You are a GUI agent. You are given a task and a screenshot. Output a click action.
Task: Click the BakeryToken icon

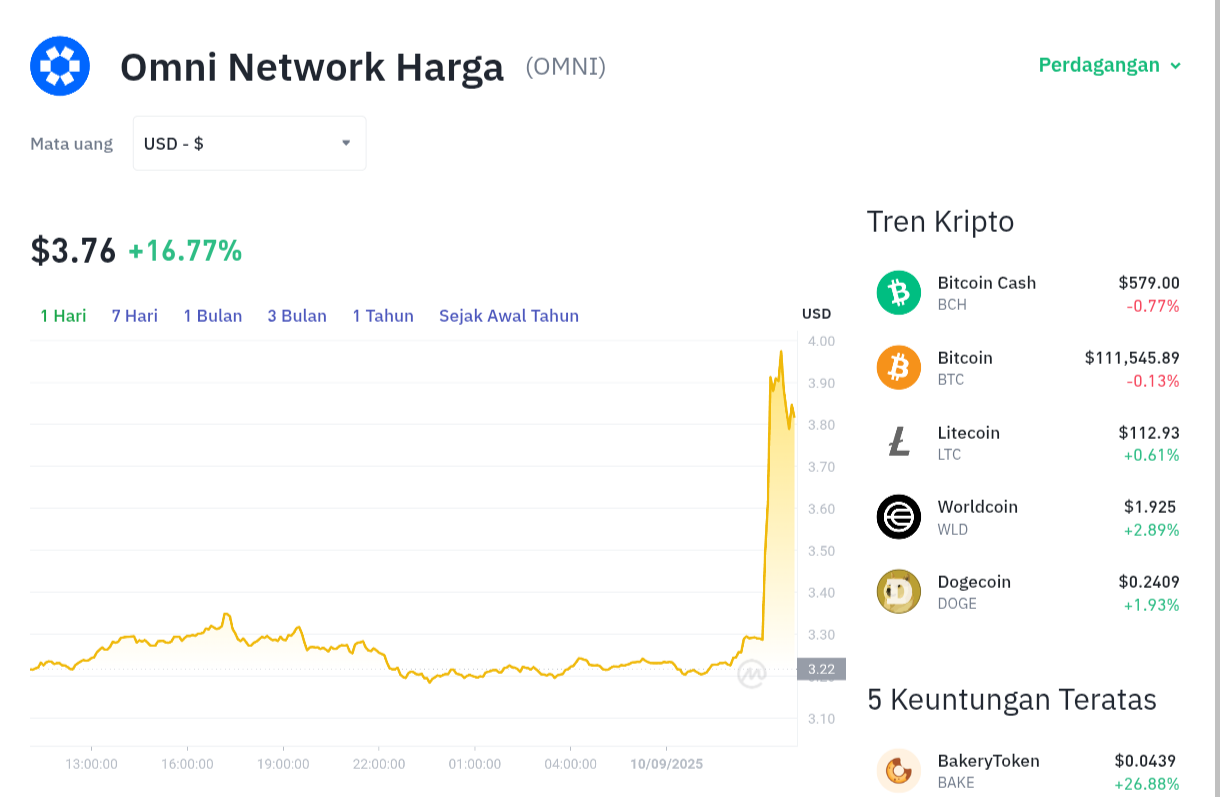(x=898, y=771)
